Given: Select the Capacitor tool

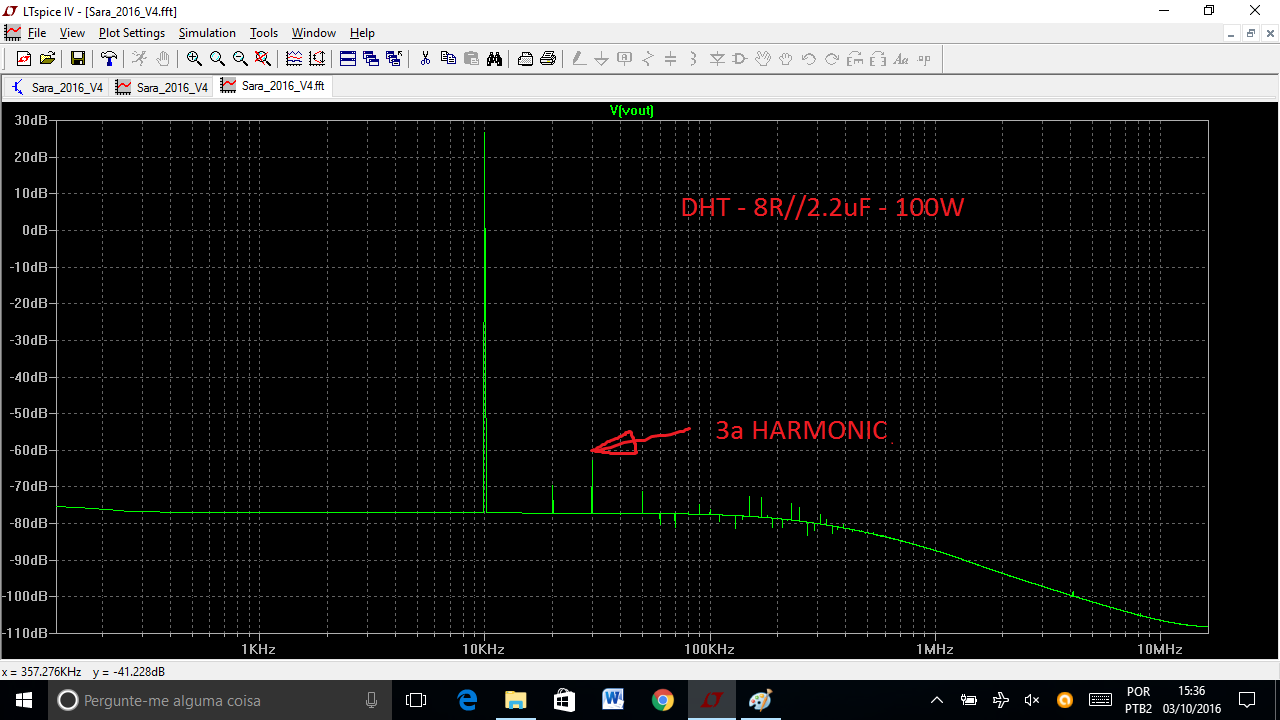Looking at the screenshot, I should tap(671, 59).
